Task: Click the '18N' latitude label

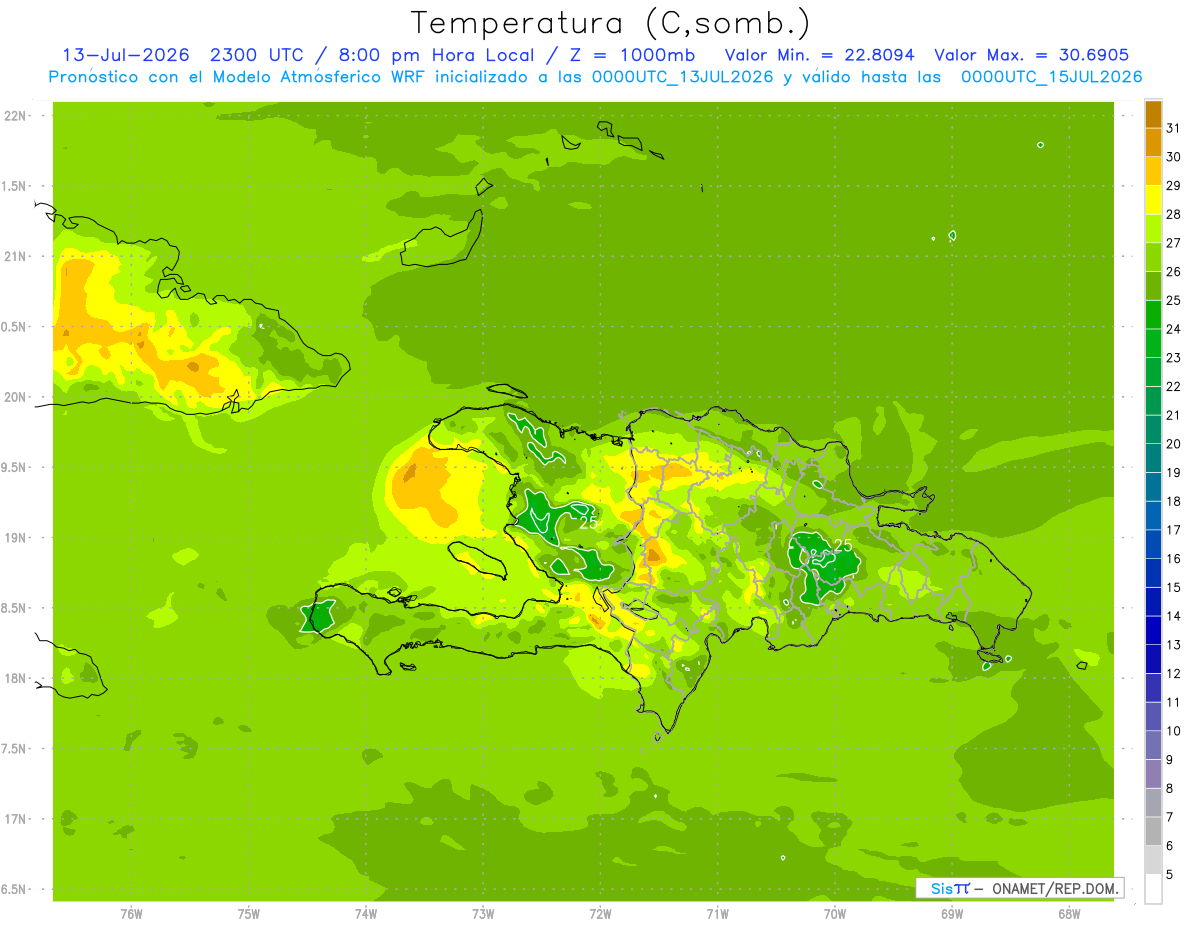Action: coord(17,679)
